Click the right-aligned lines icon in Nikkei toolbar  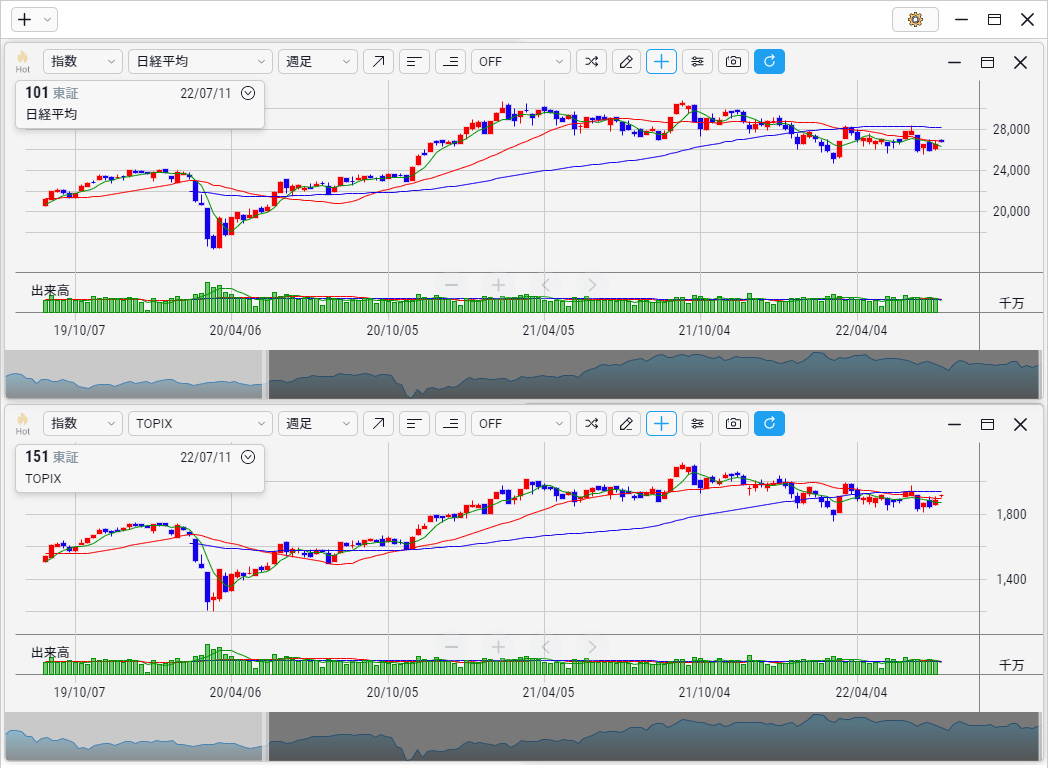[x=450, y=61]
